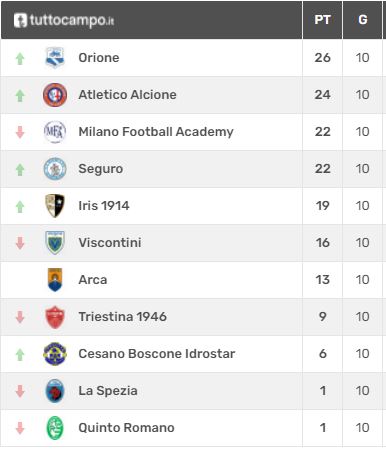Screen dimensions: 386x449
Task: Click the Viscontini shield crest
Action: coord(55,243)
